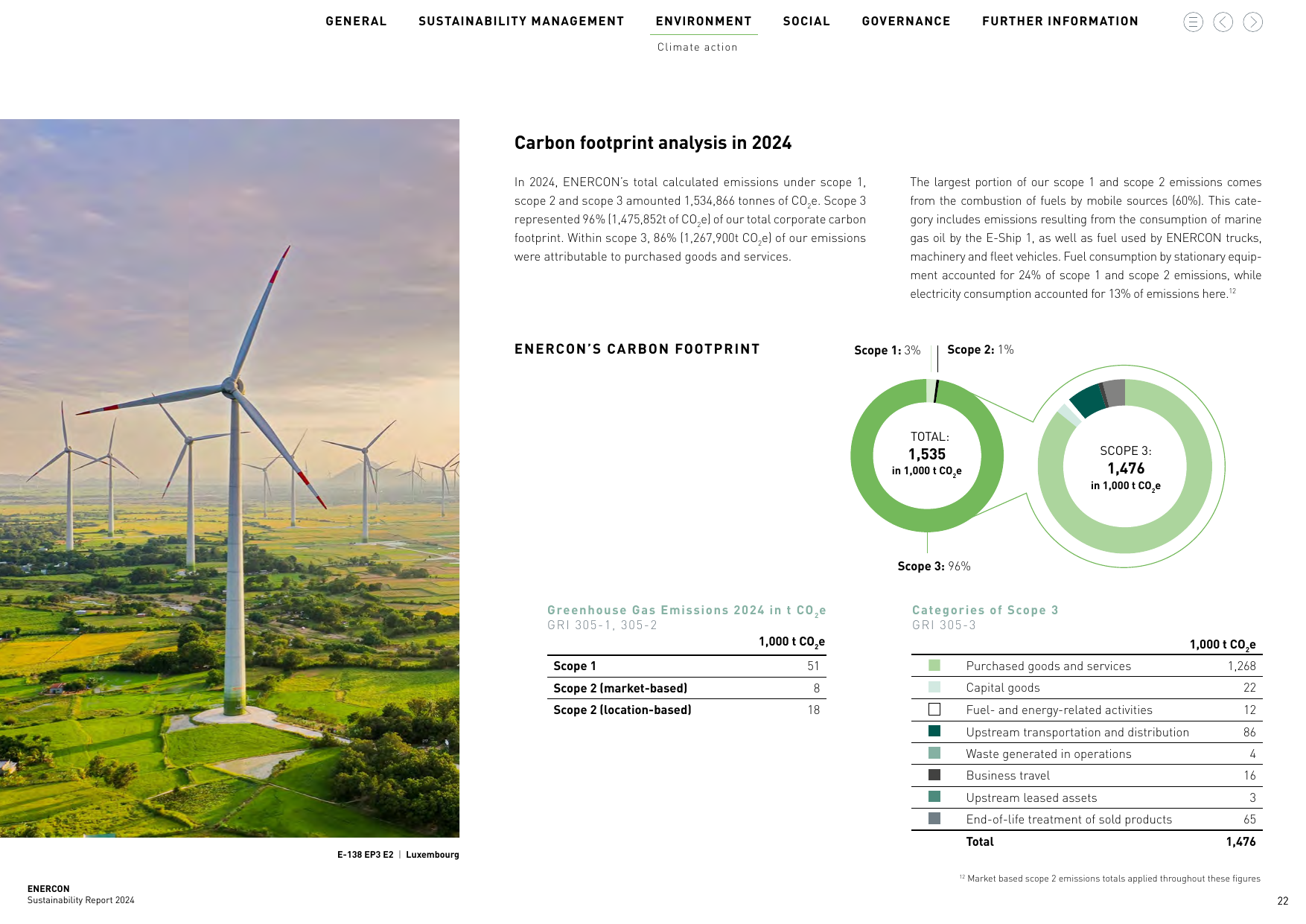Viewport: 1306px width, 924px height.
Task: Click the Business travel color swatch
Action: pyautogui.click(x=934, y=775)
